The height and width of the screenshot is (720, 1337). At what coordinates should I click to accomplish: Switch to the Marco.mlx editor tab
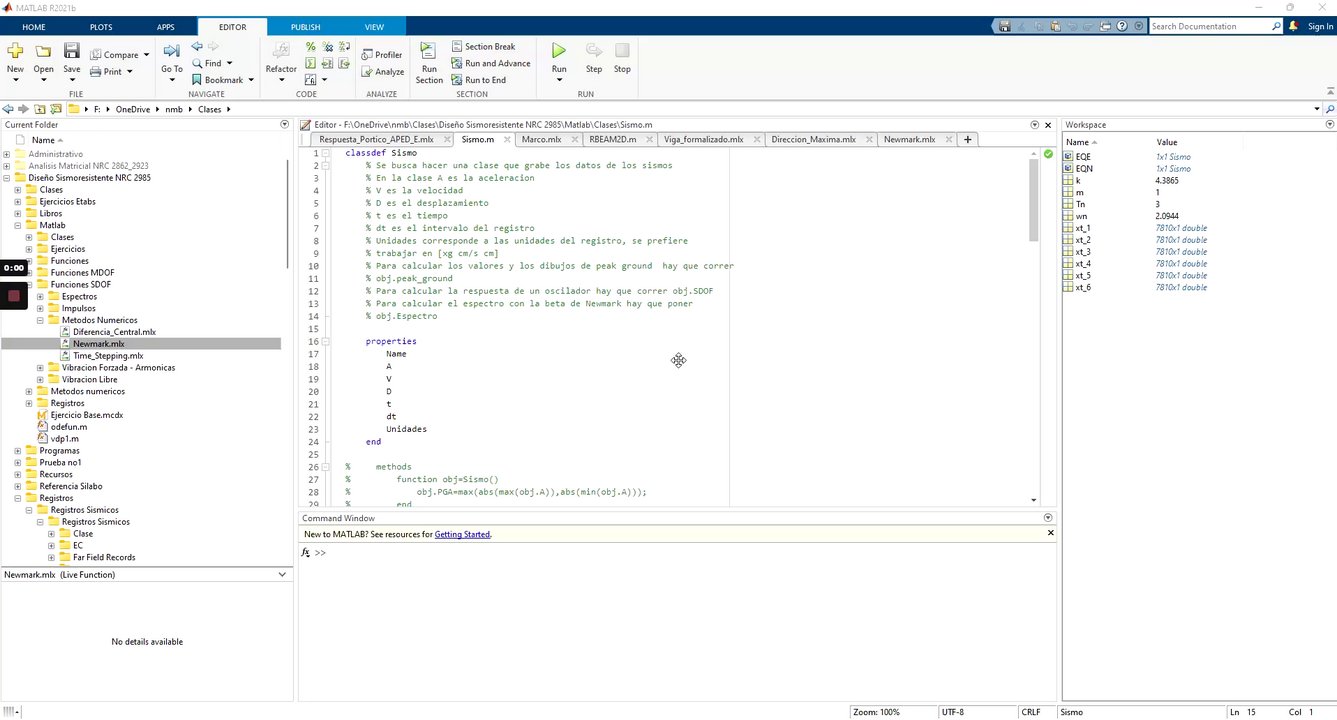(x=541, y=140)
